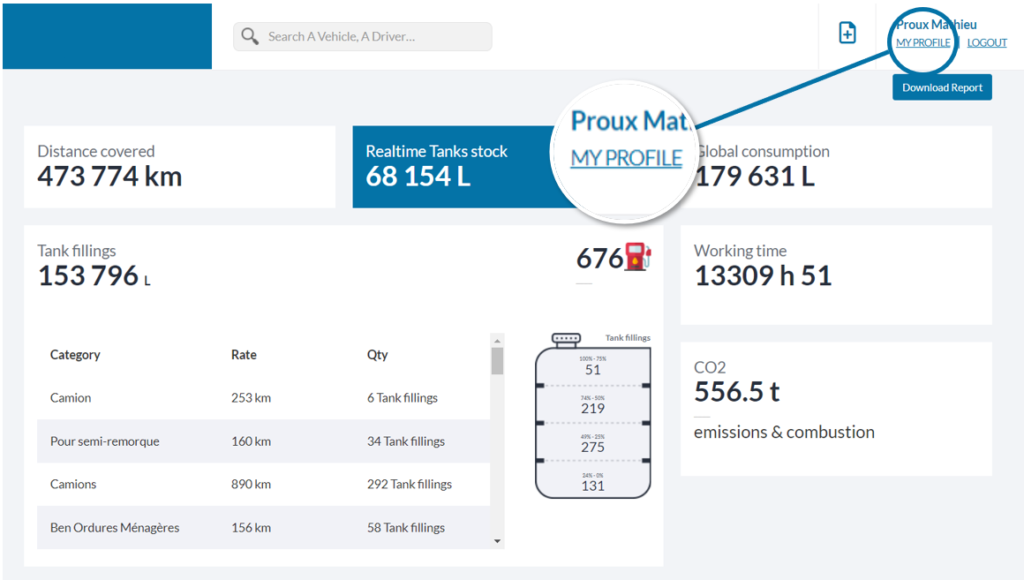Select the 100%-75% tank level segment
1024x580 pixels.
pyautogui.click(x=593, y=365)
